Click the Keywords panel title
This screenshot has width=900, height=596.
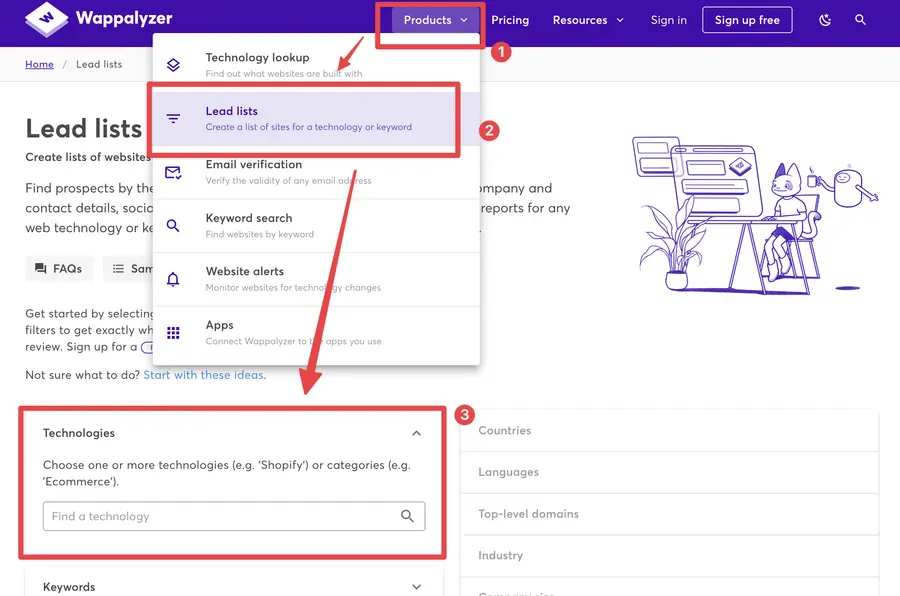(x=69, y=587)
